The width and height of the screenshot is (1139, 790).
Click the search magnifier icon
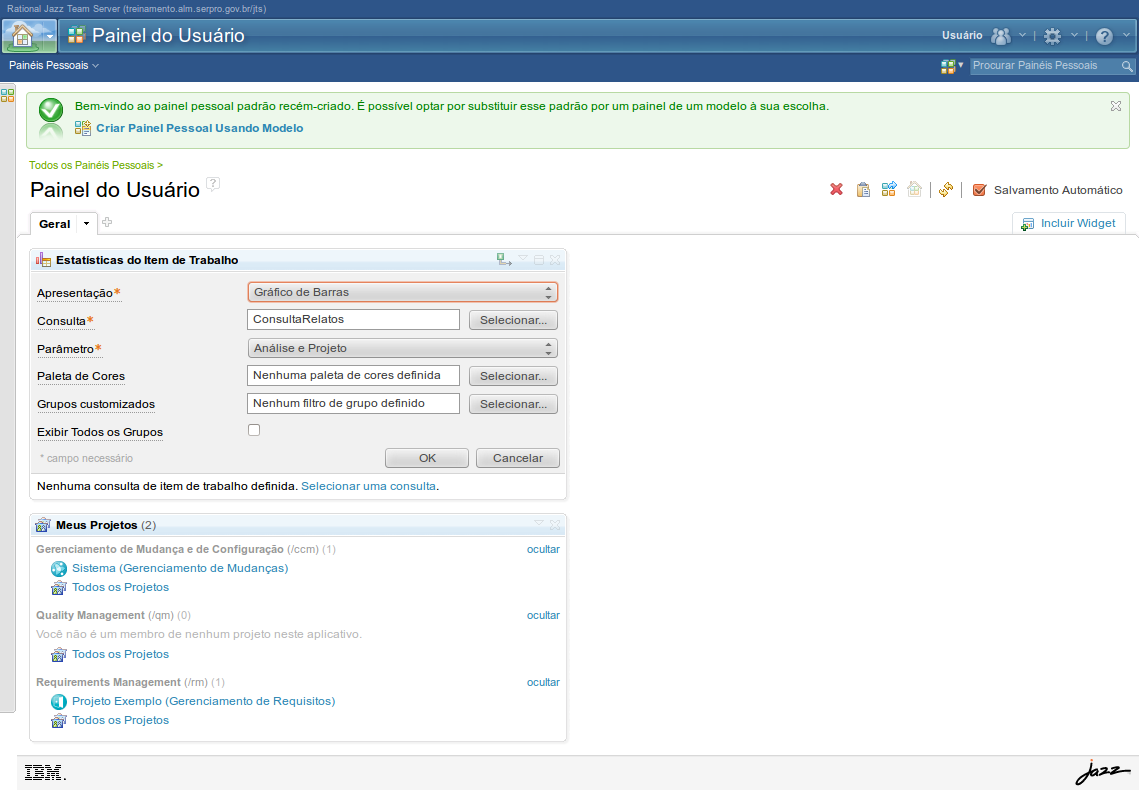pos(1127,66)
